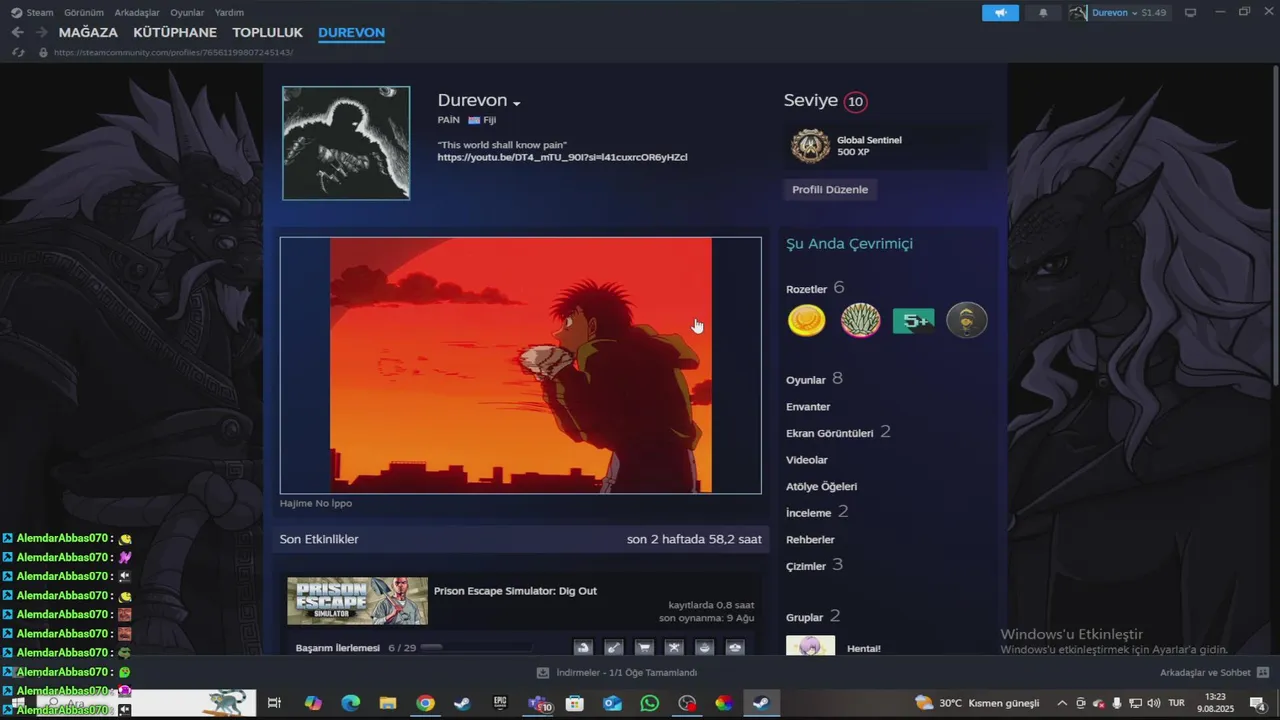The image size is (1280, 720).
Task: Open the Rehberler guides link
Action: (x=810, y=540)
